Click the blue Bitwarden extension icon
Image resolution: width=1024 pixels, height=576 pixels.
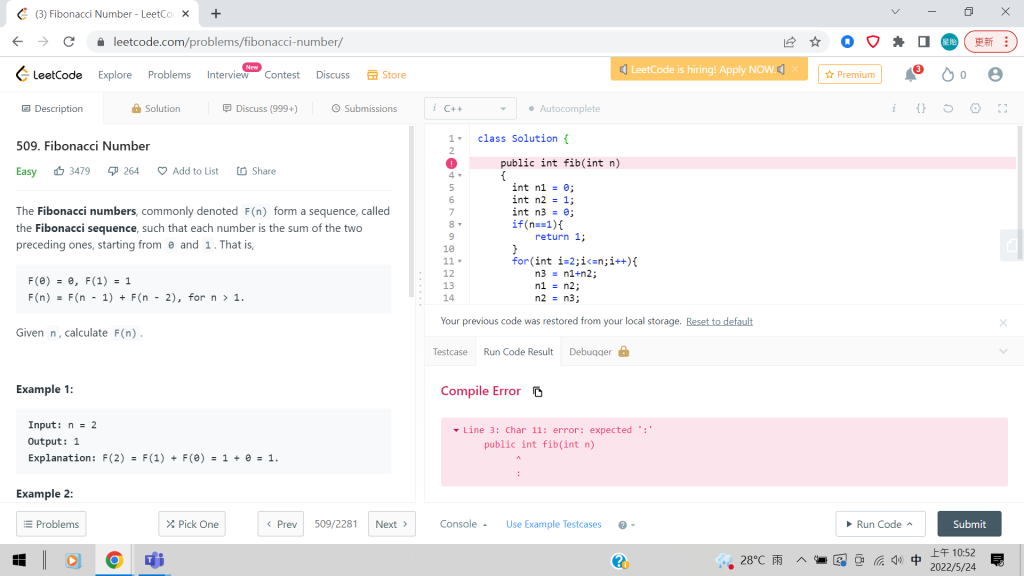pyautogui.click(x=847, y=42)
